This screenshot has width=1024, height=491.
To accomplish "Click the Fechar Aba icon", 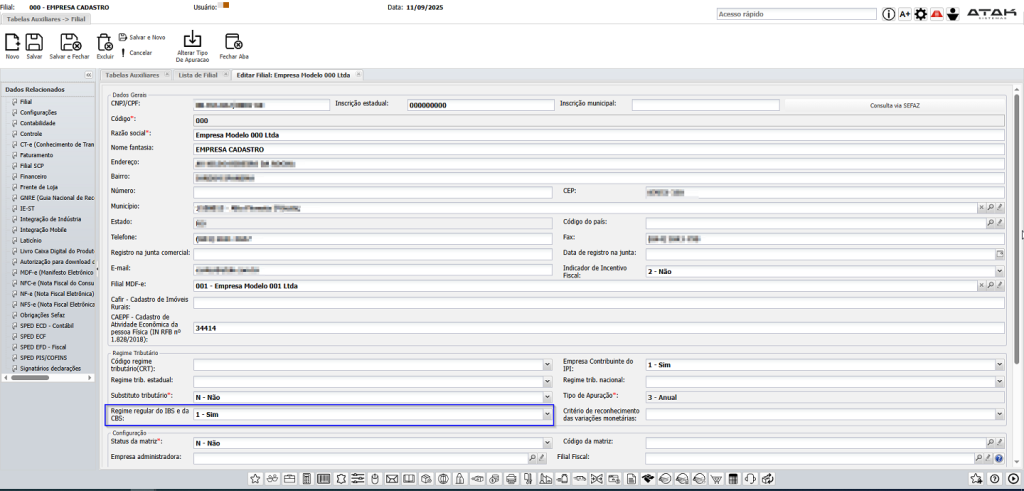I will tap(234, 41).
